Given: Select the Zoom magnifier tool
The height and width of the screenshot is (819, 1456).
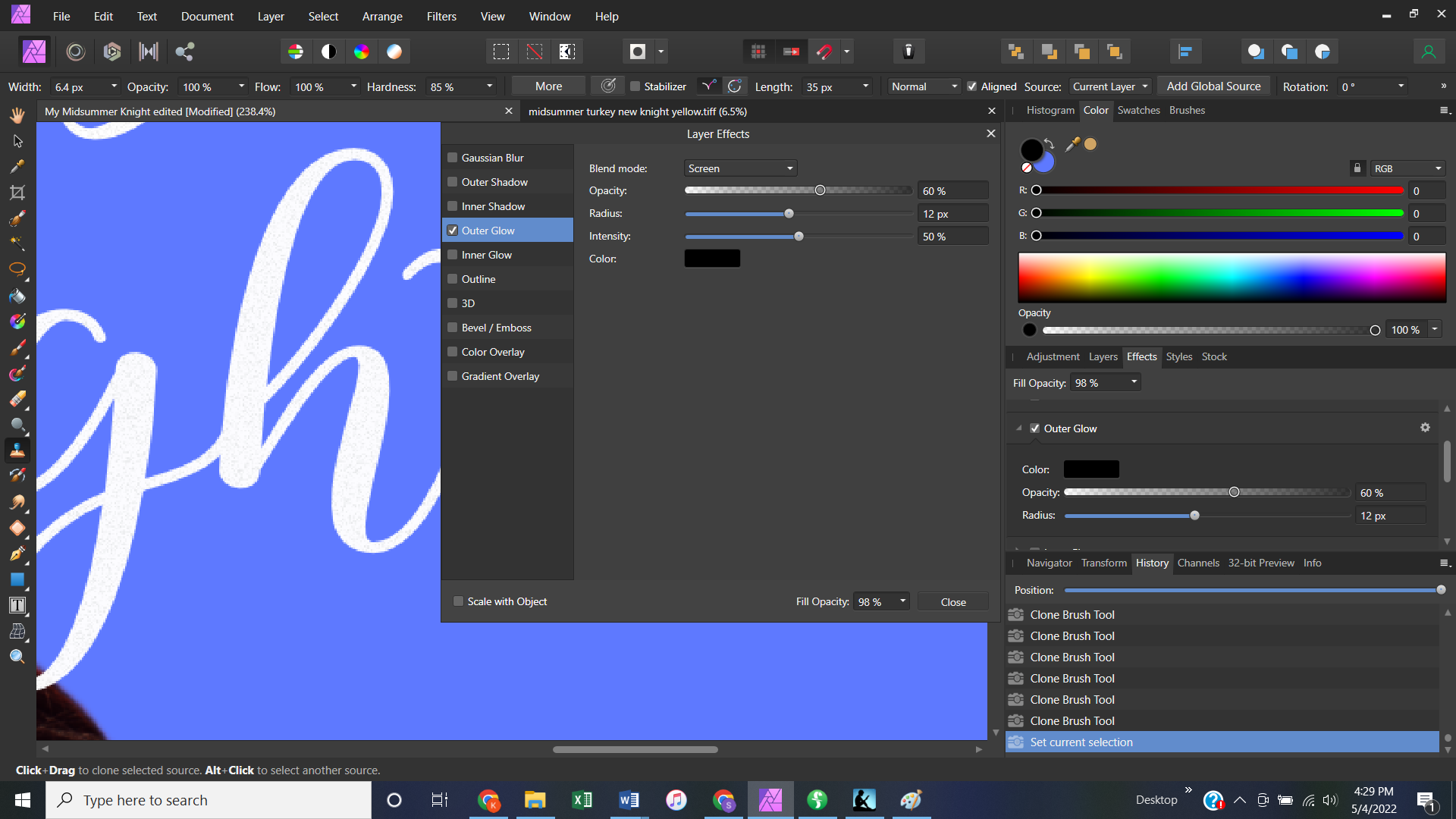Looking at the screenshot, I should [17, 657].
